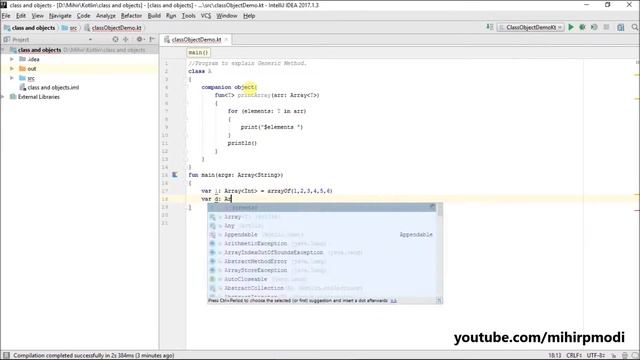Expand the out folder
Image resolution: width=640 pixels, height=360 pixels.
coord(12,69)
